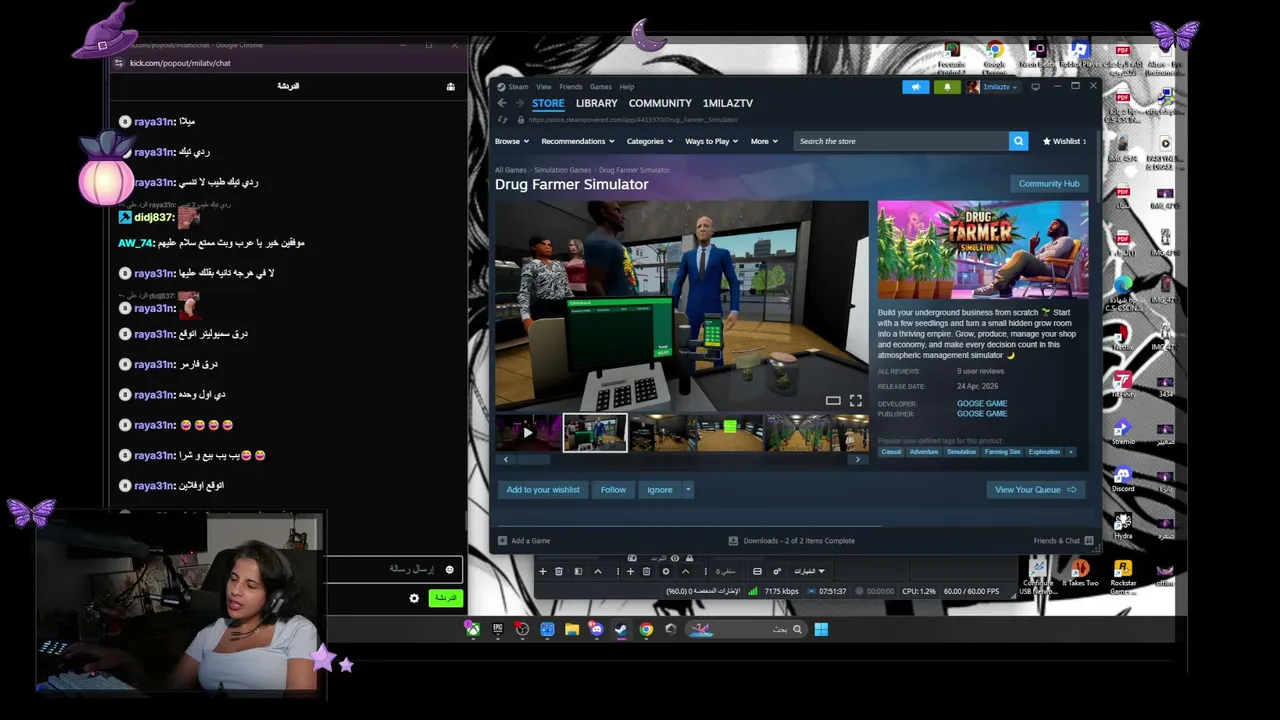Image resolution: width=1280 pixels, height=720 pixels.
Task: Open Steam notifications bell
Action: tap(947, 87)
